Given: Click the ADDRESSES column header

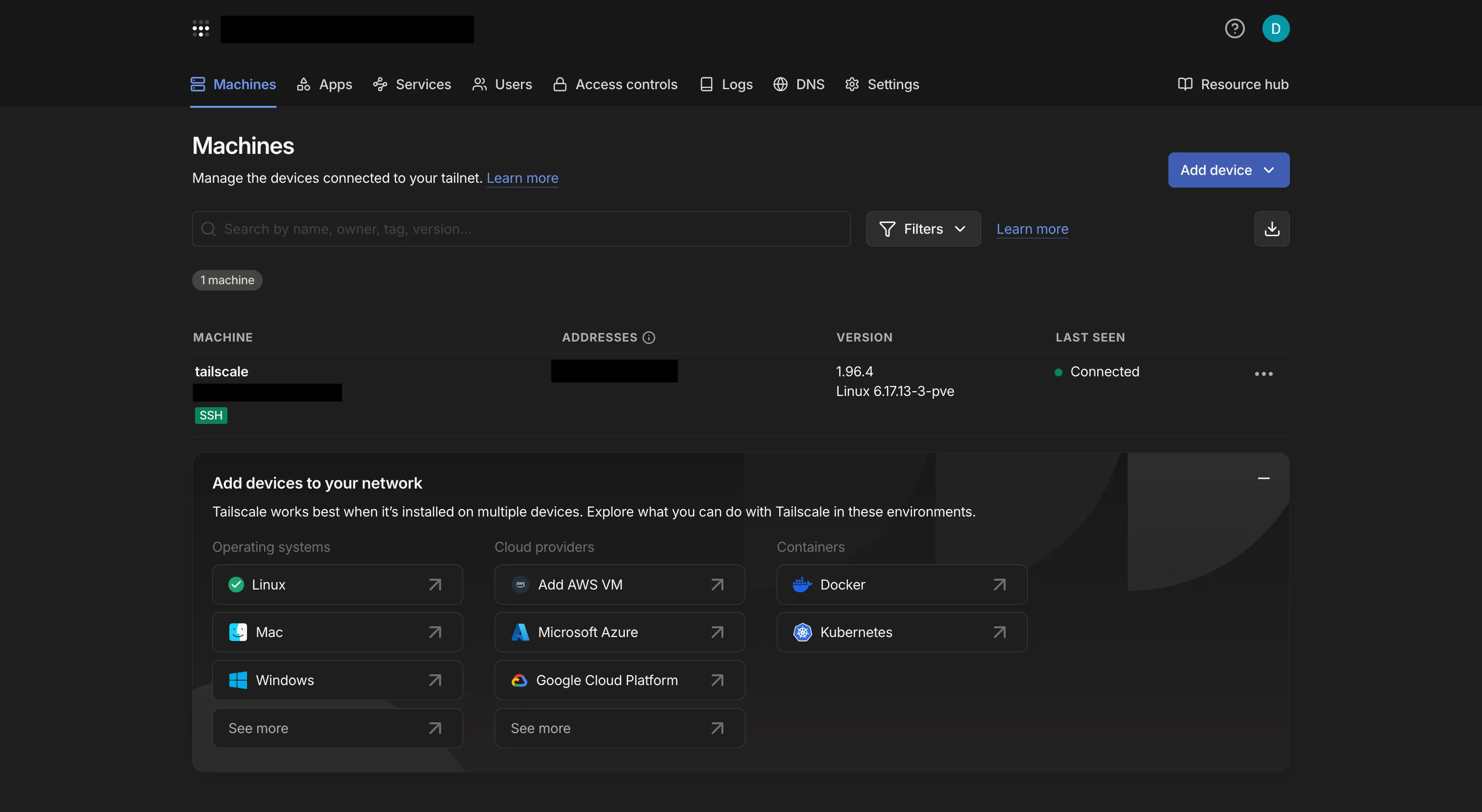Looking at the screenshot, I should [599, 338].
